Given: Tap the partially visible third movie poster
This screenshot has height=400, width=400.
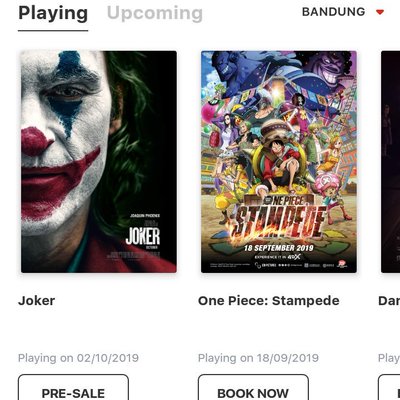Looking at the screenshot, I should [x=390, y=162].
